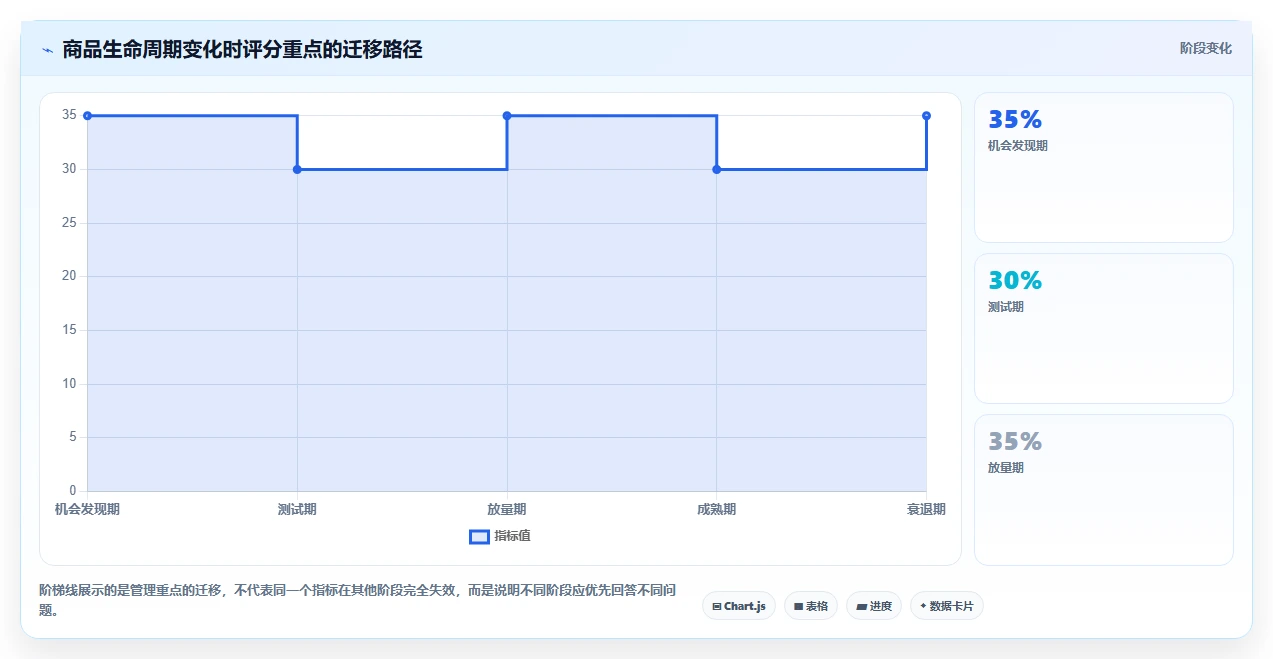Click the 放量期 data point at 35

click(507, 116)
